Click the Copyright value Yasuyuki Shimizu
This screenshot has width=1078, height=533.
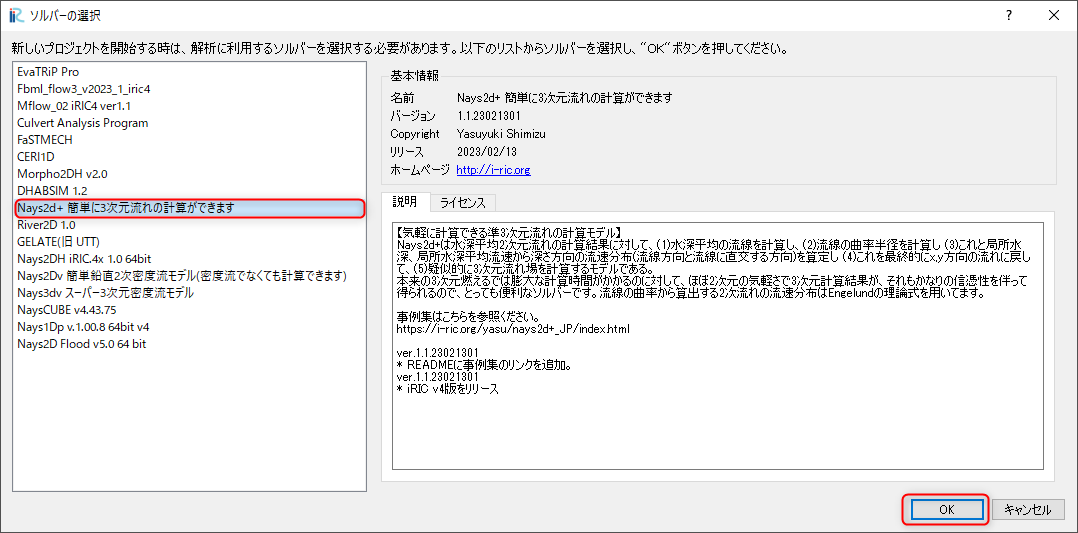499,133
